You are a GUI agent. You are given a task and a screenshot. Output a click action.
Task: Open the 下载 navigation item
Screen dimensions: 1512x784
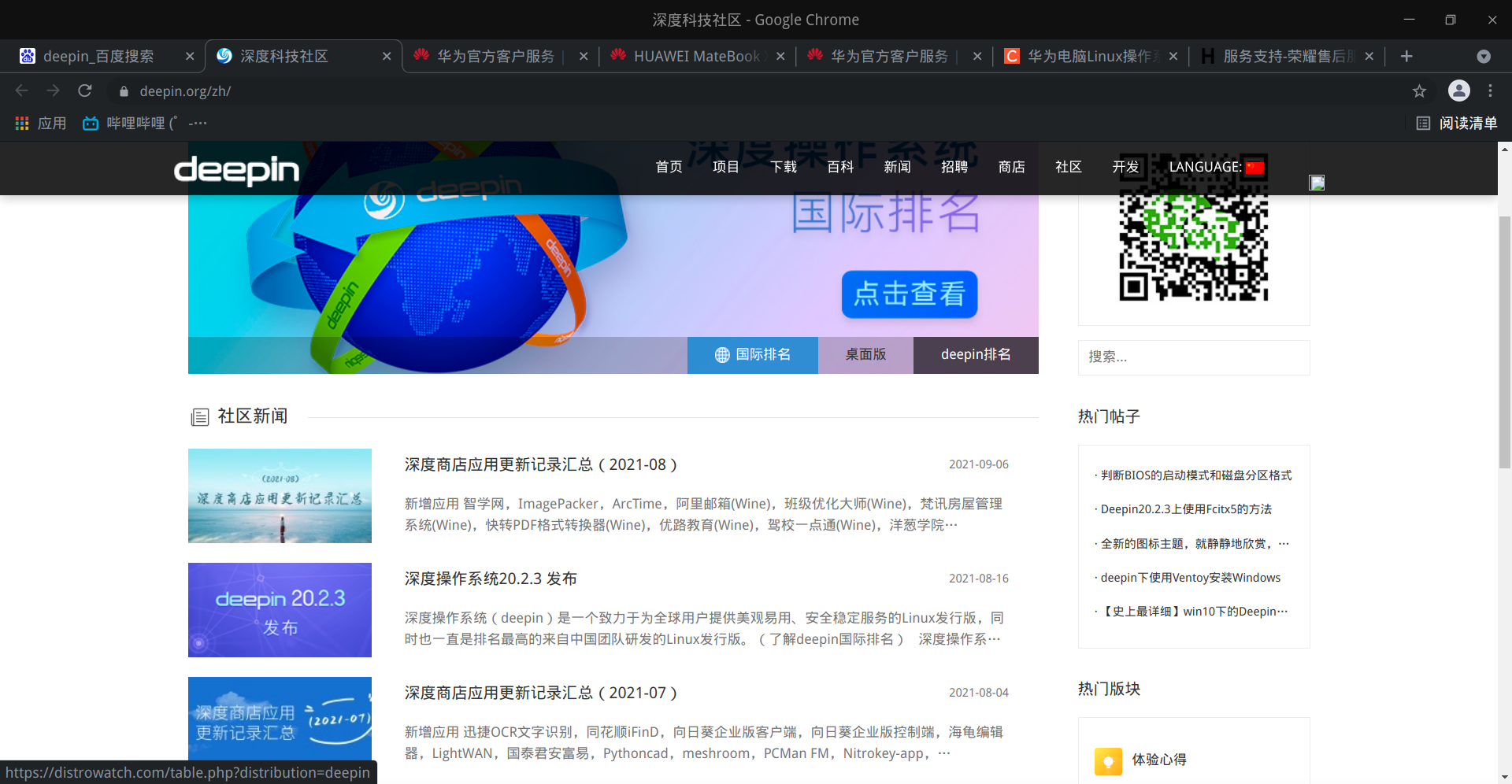[x=784, y=167]
